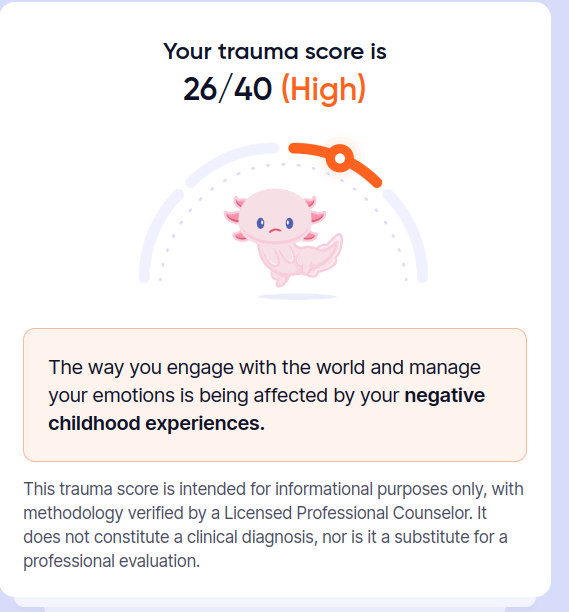Screen dimensions: 569x612
Task: Click the bold "negative childhood experiences" text
Action: [267, 409]
